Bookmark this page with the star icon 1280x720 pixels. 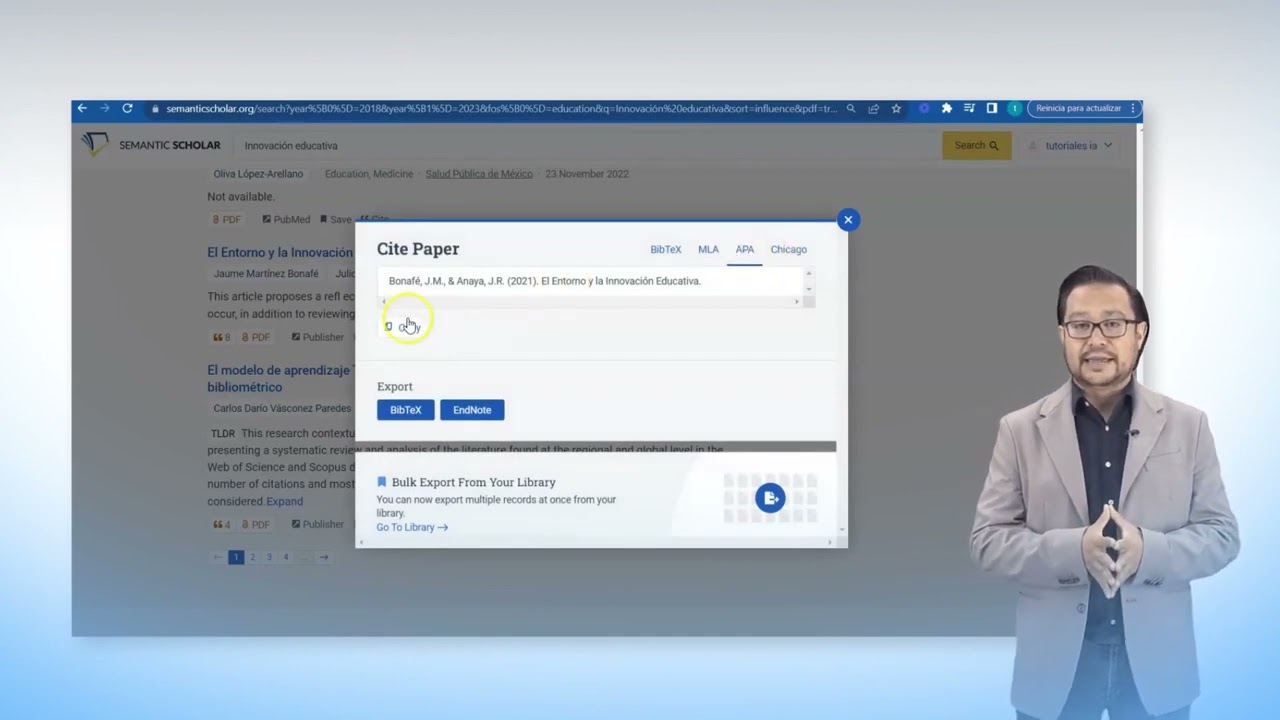point(896,108)
